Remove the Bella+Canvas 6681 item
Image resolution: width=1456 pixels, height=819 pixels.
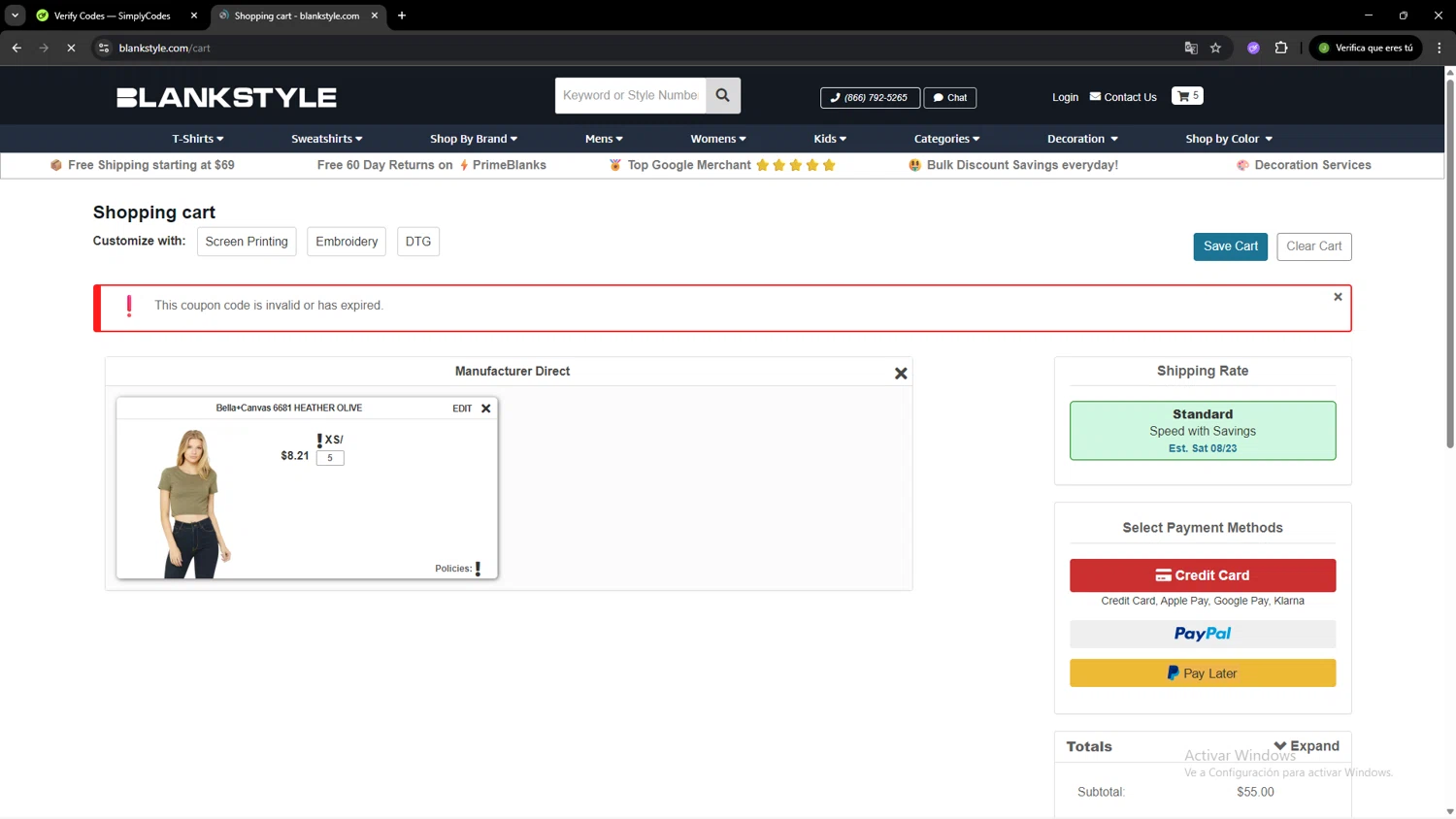pos(486,409)
